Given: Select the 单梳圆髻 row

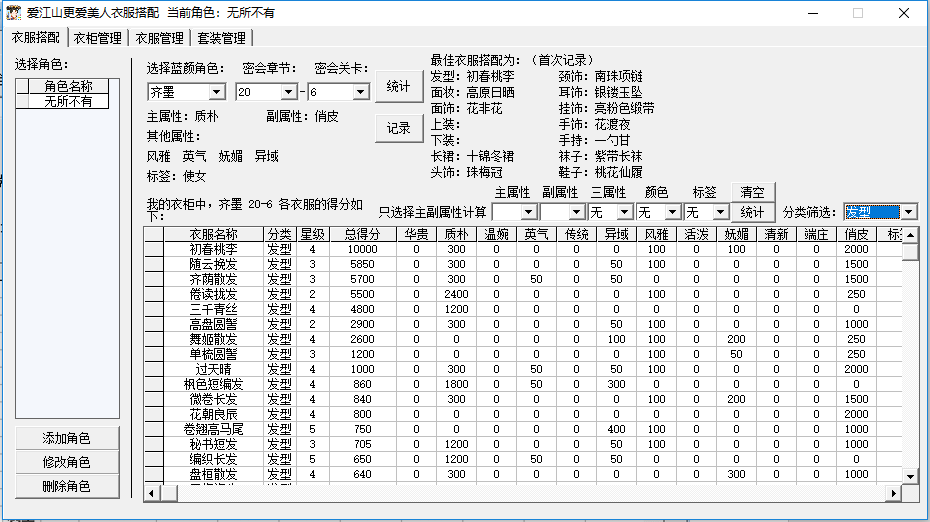Looking at the screenshot, I should pyautogui.click(x=523, y=354).
